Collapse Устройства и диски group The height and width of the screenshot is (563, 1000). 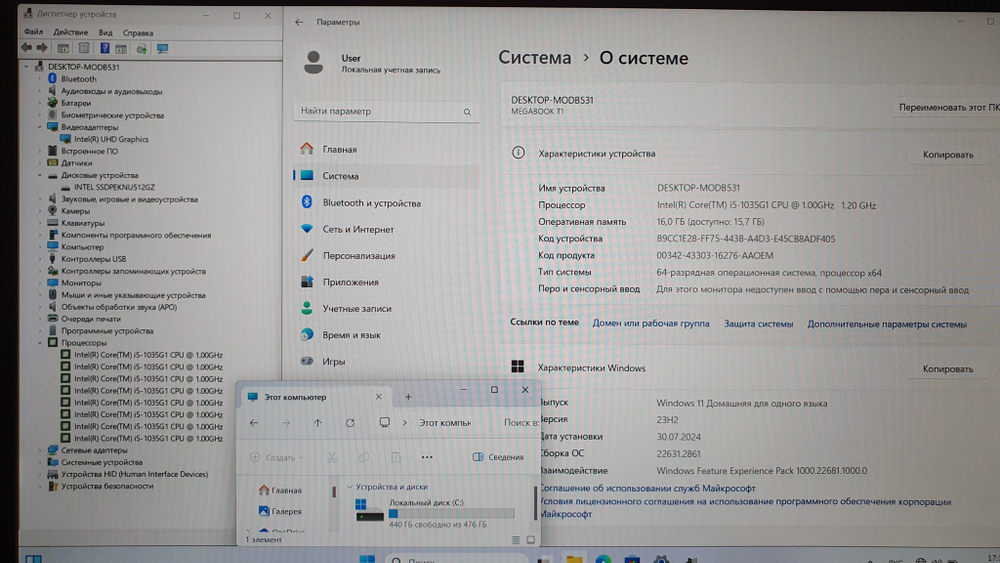click(349, 486)
